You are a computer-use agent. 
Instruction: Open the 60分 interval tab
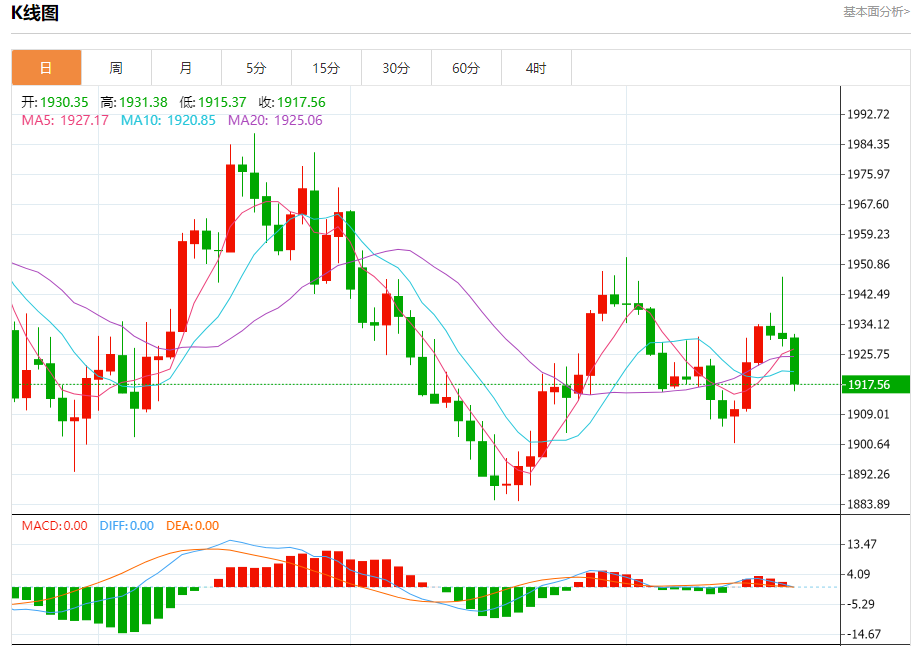[466, 68]
